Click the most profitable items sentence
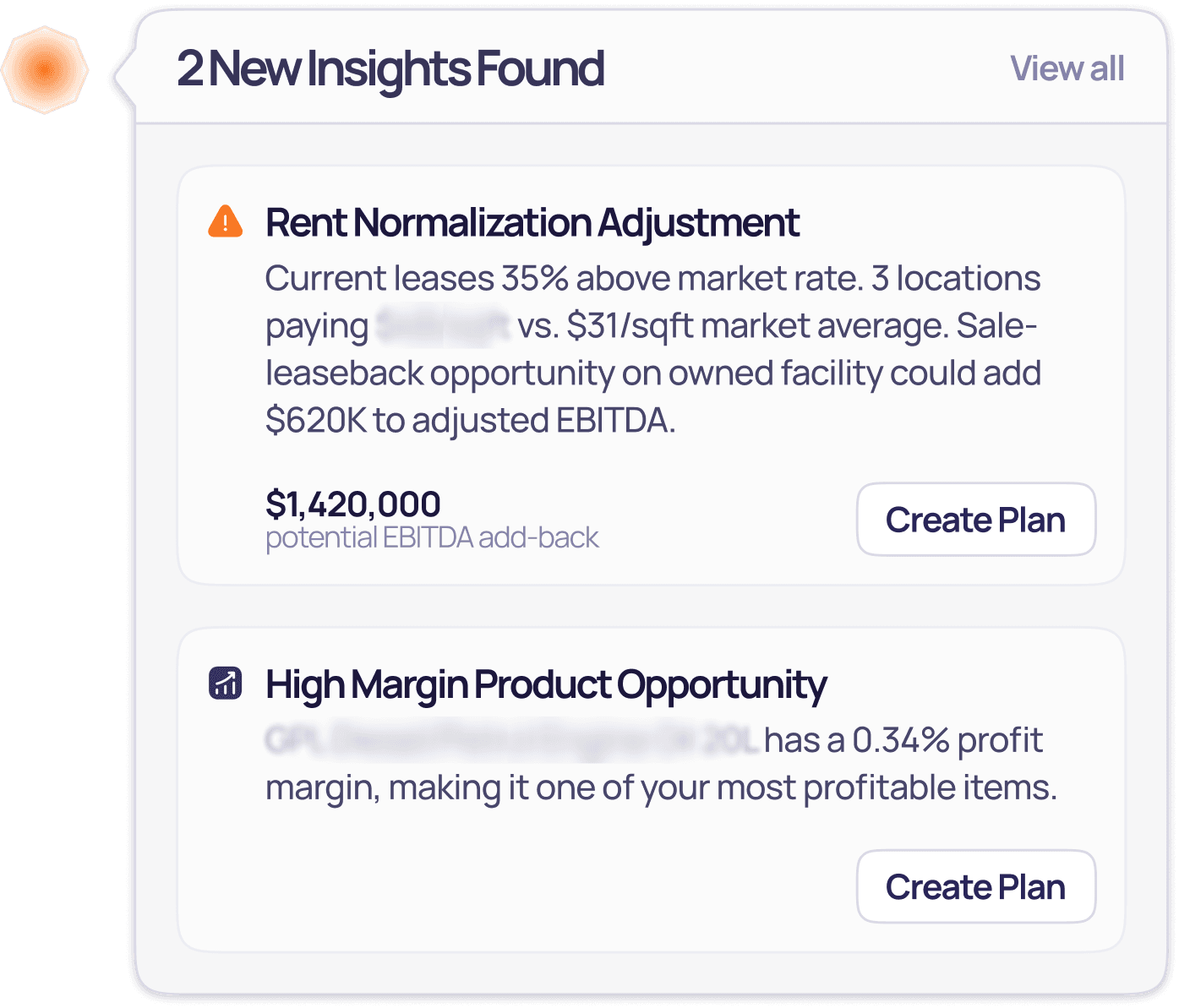Screen dimensions: 1179x1008 [662, 787]
